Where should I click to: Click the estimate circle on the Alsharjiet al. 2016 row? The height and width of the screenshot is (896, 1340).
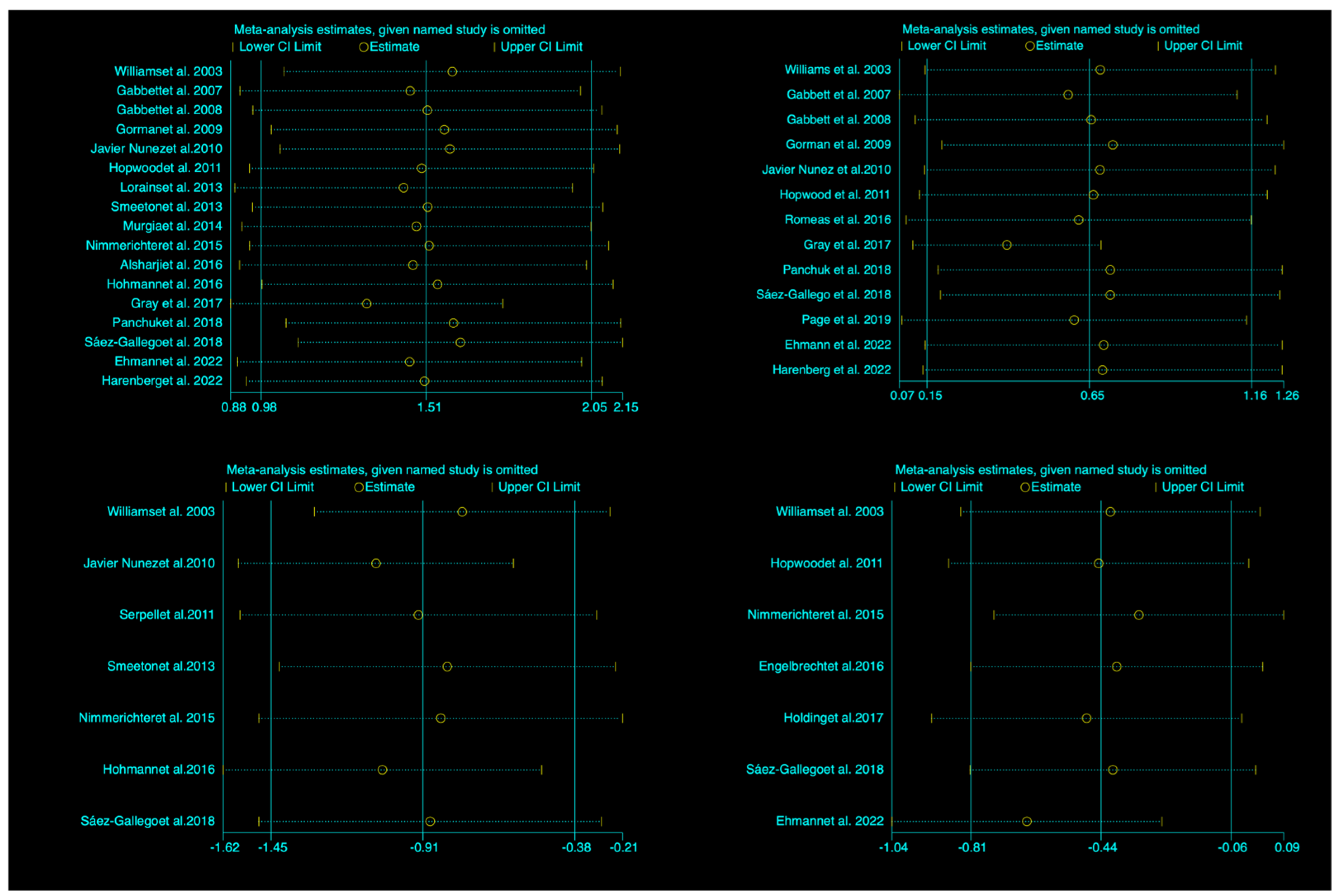(413, 265)
